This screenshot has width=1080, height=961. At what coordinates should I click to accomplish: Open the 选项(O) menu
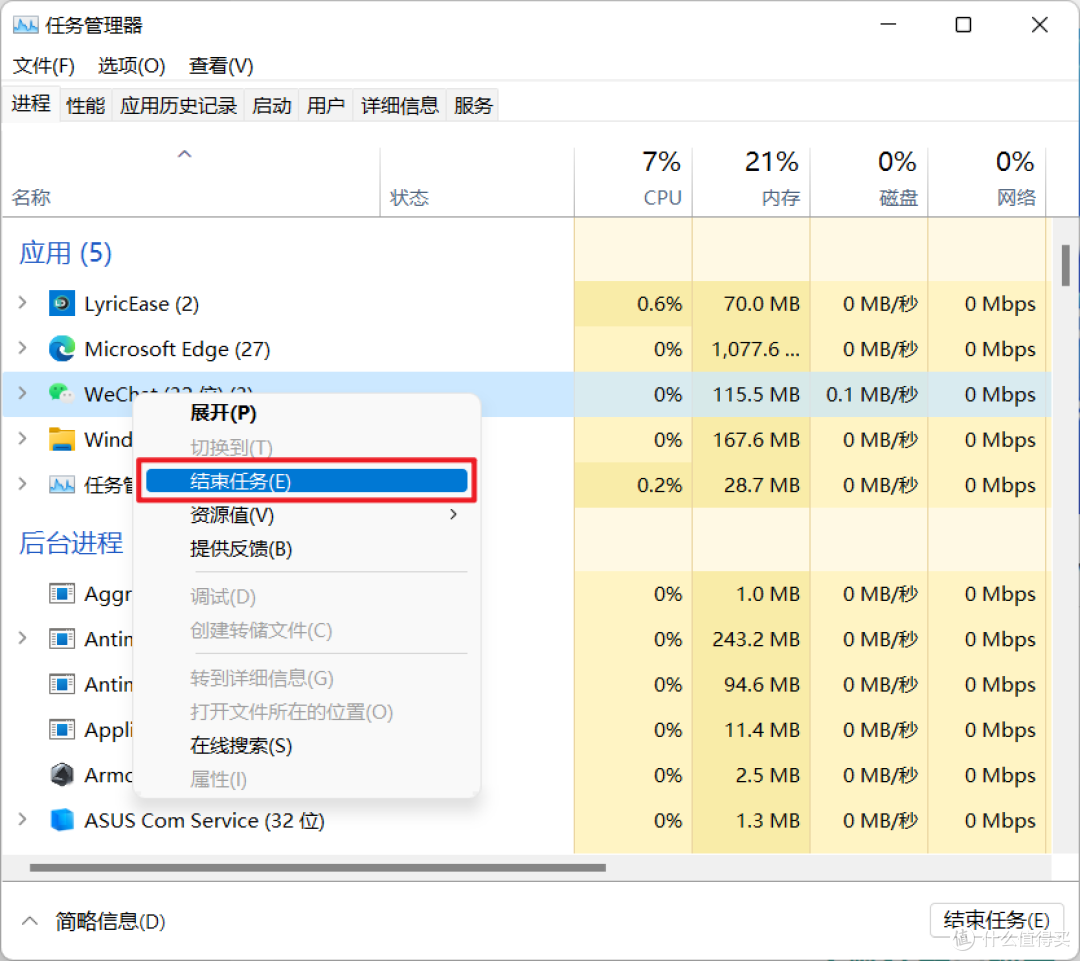click(132, 66)
